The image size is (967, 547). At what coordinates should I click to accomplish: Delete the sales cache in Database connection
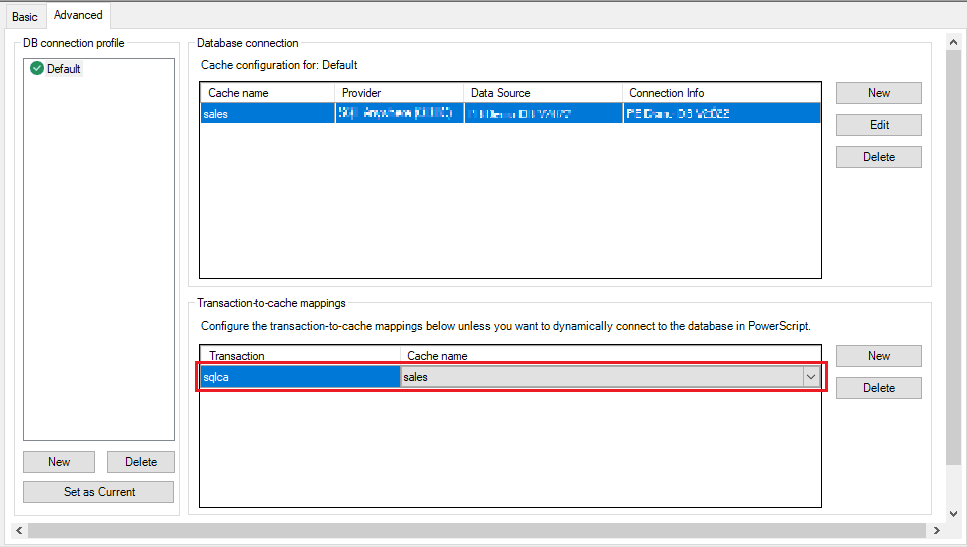(878, 157)
